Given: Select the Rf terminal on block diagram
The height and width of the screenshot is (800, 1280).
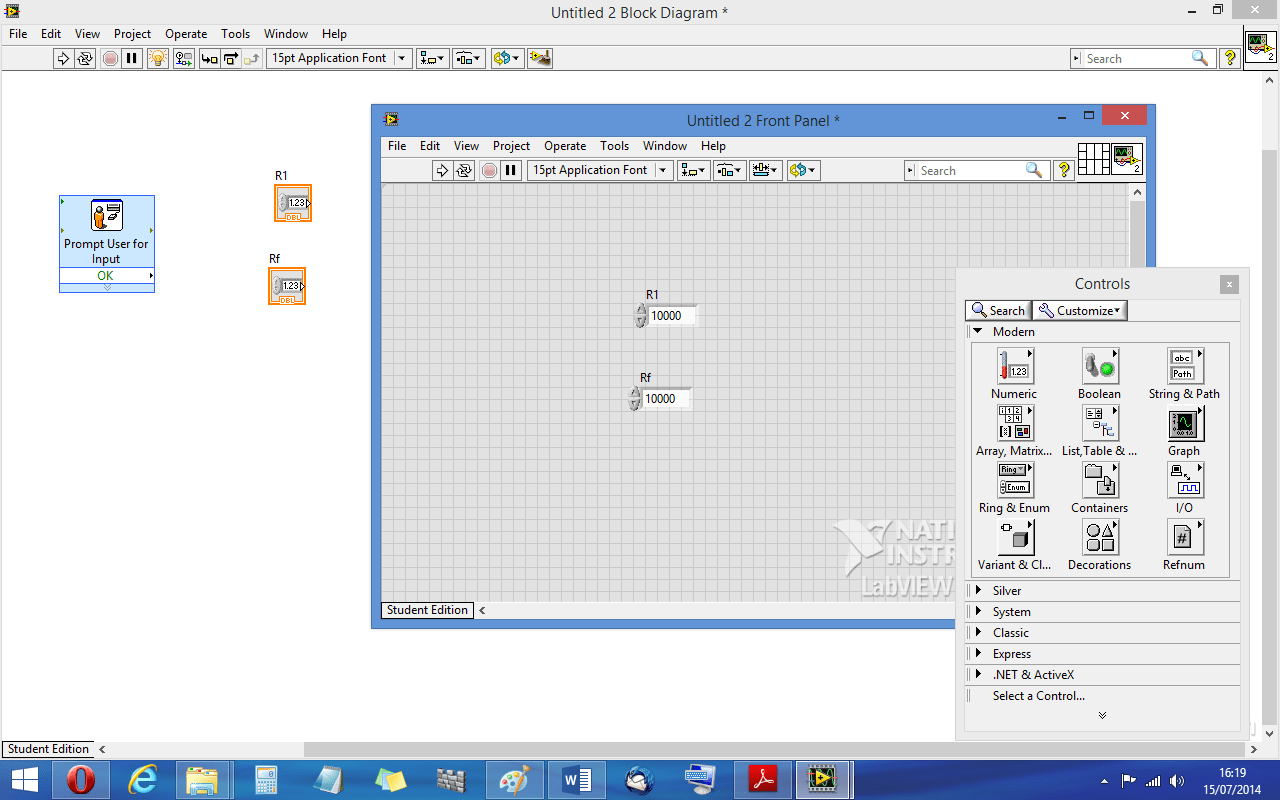Looking at the screenshot, I should [x=287, y=286].
